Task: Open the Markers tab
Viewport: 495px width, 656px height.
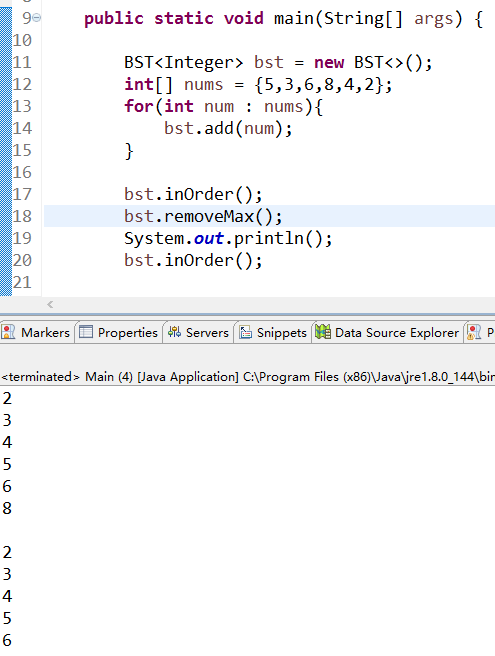Action: 37,333
